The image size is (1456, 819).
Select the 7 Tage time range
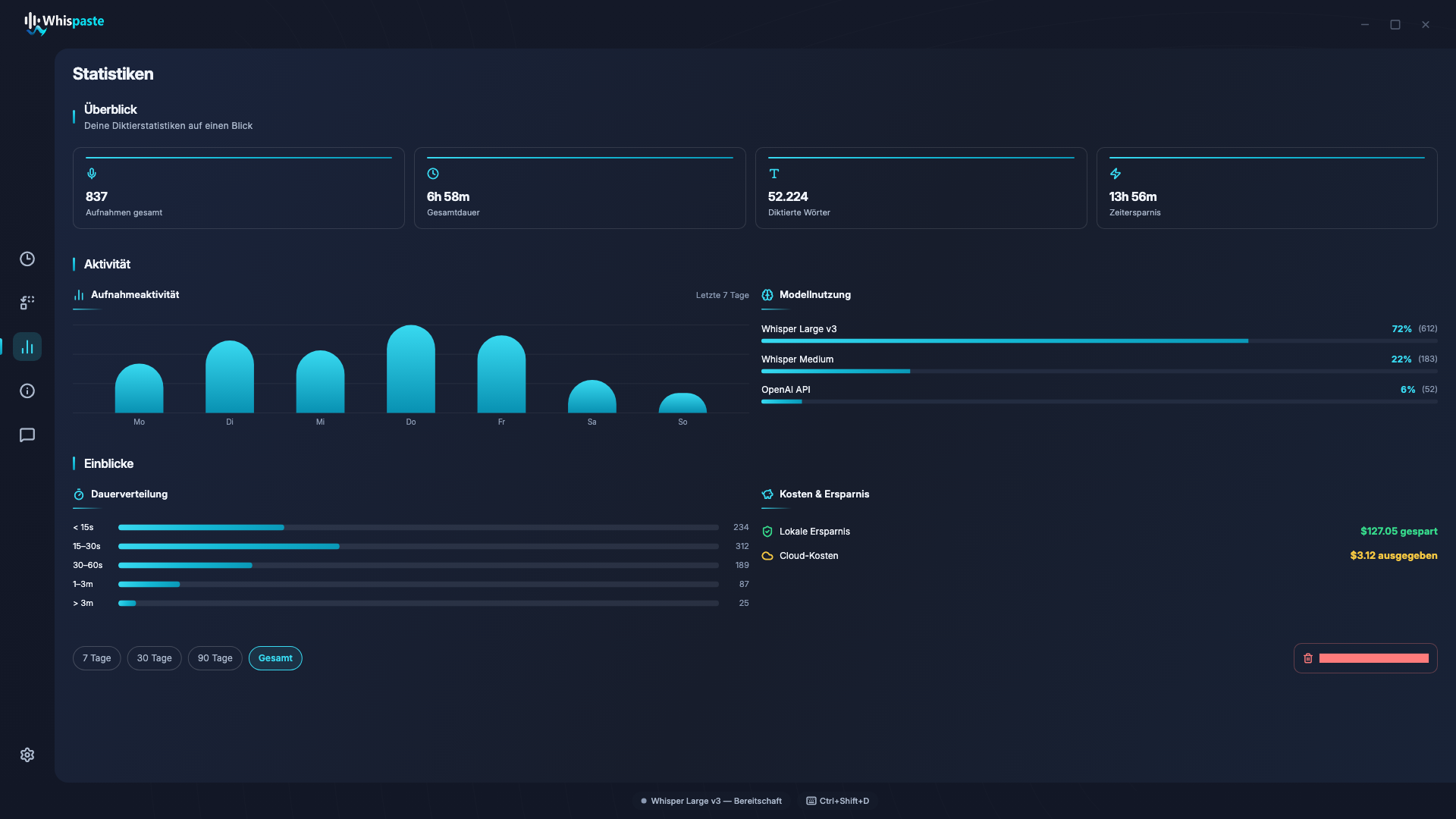tap(97, 658)
